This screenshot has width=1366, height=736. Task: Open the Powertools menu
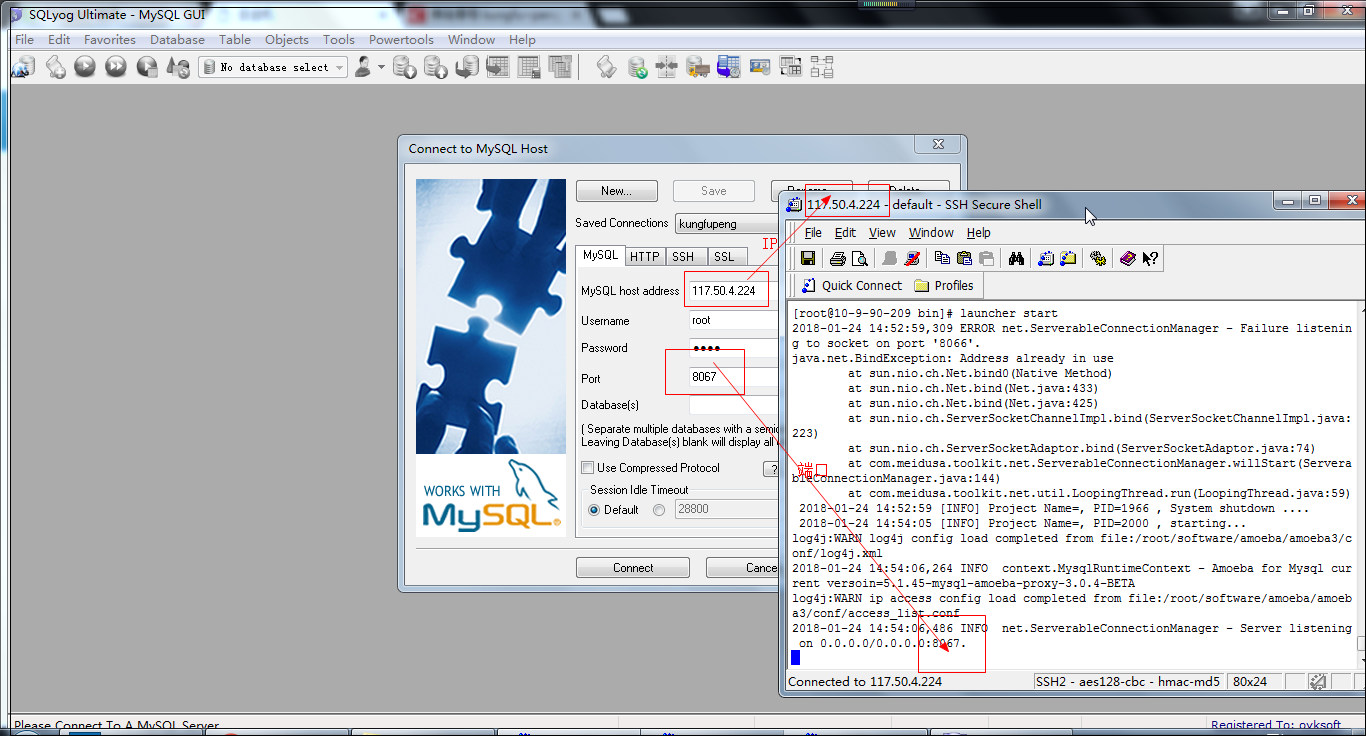(x=401, y=40)
